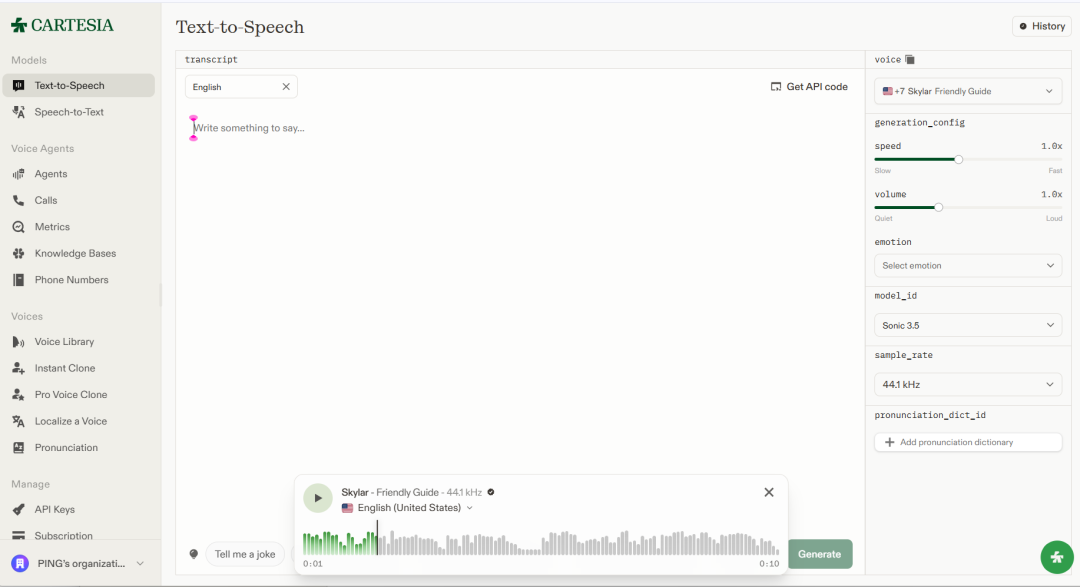This screenshot has height=587, width=1080.
Task: Click the volume slider handle
Action: click(x=938, y=207)
